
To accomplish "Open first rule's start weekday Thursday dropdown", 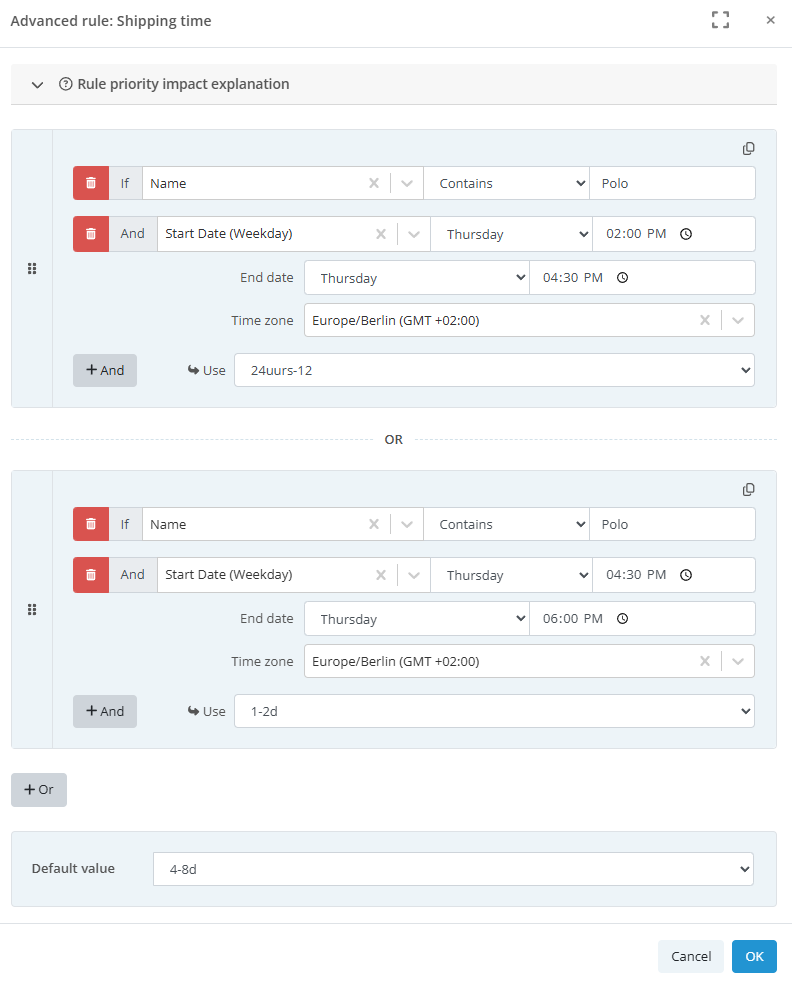I will 511,234.
